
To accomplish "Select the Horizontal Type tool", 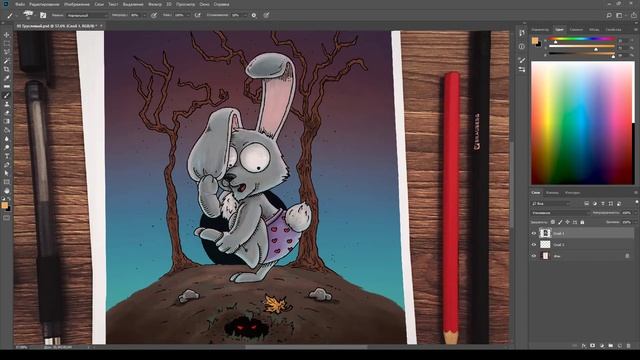I will point(7,156).
